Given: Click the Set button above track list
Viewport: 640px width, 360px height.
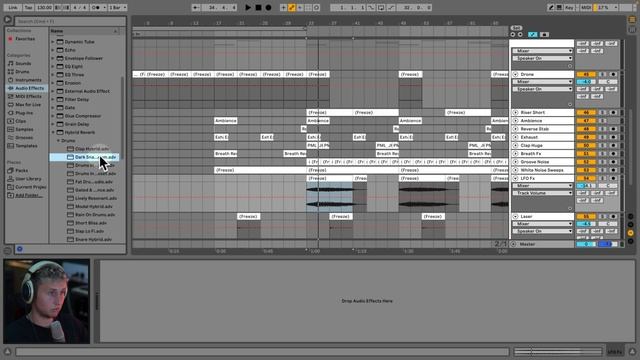Looking at the screenshot, I should 516,28.
